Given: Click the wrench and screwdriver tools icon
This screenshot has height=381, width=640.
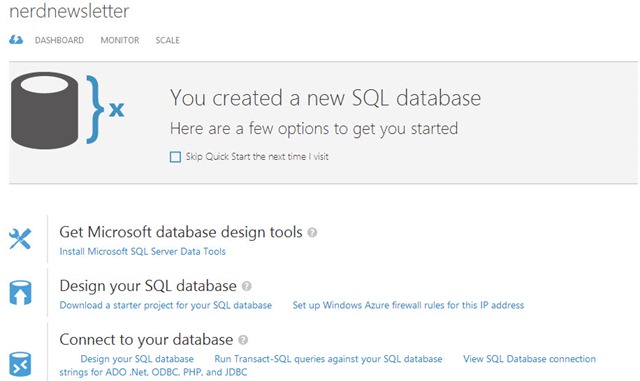Looking at the screenshot, I should click(20, 239).
